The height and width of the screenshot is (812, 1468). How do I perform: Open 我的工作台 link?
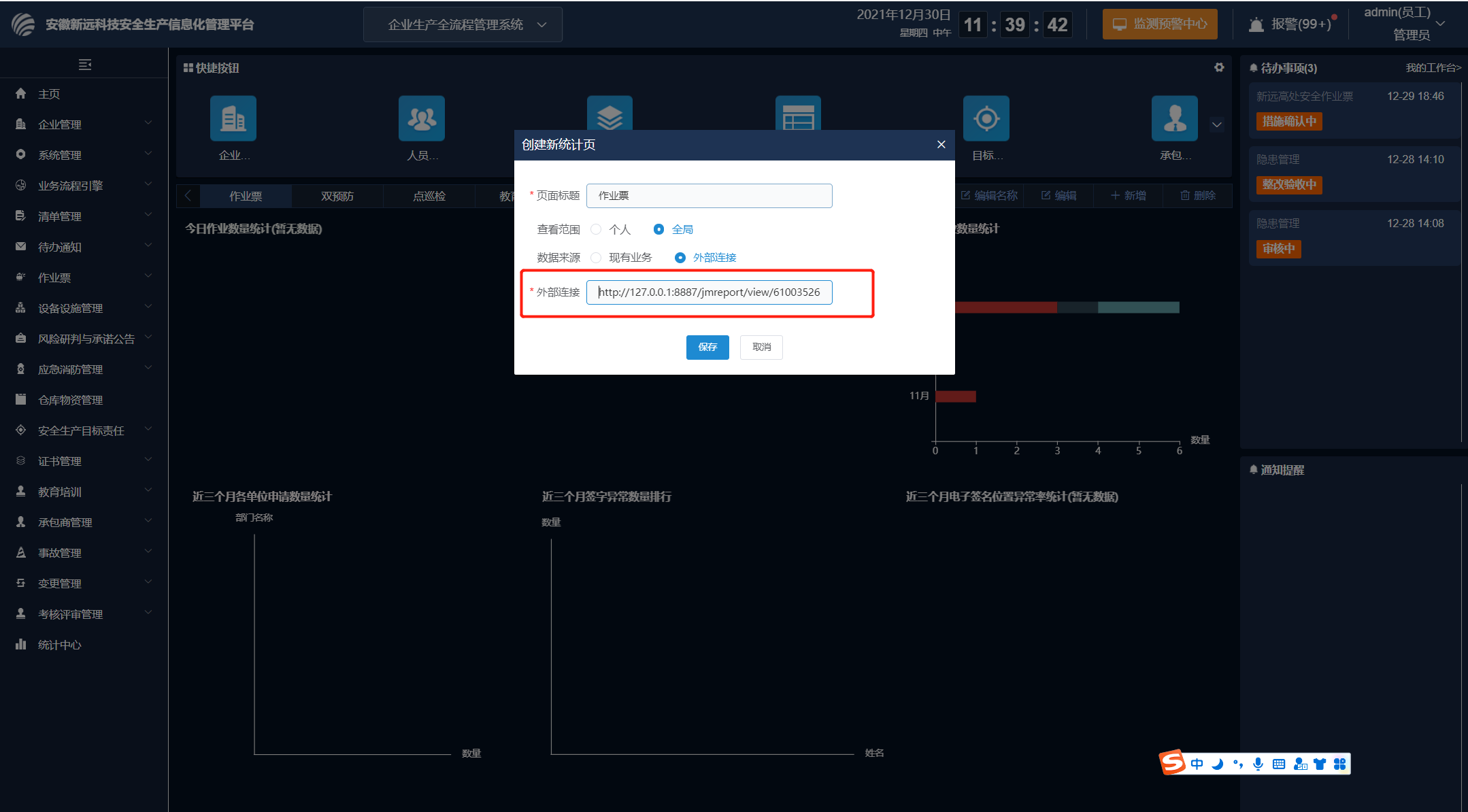click(1433, 68)
